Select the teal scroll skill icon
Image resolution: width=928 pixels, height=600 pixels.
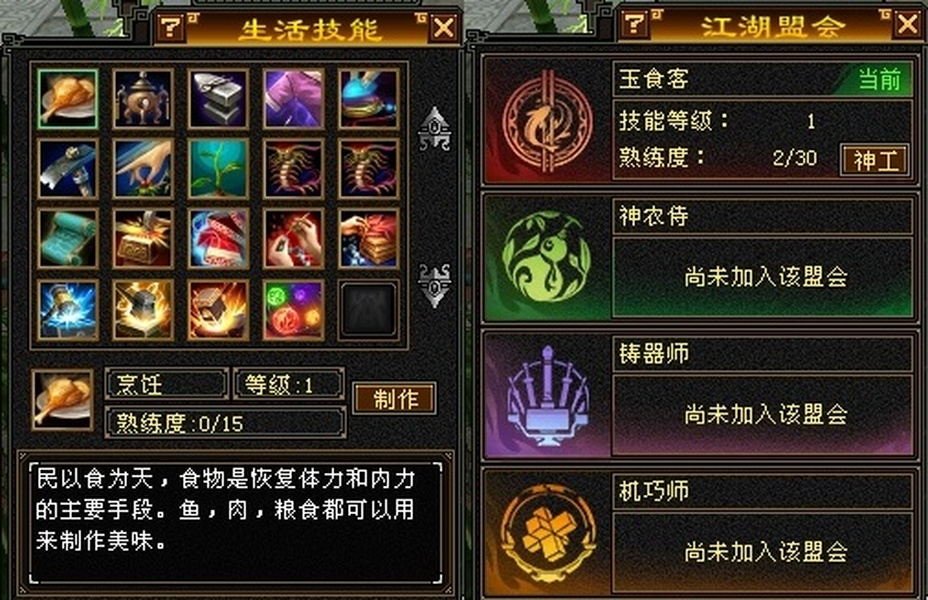pyautogui.click(x=67, y=238)
